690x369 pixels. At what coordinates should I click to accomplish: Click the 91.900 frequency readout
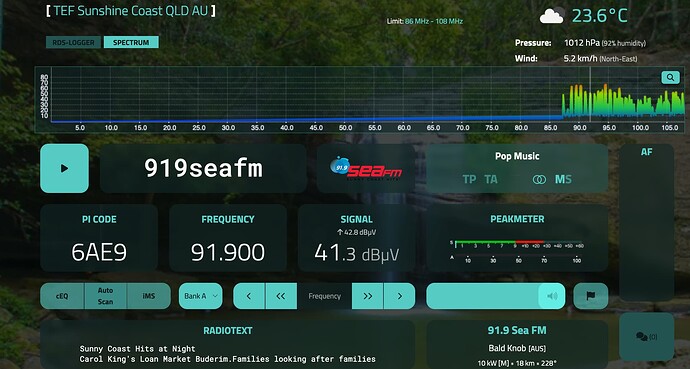tap(228, 252)
